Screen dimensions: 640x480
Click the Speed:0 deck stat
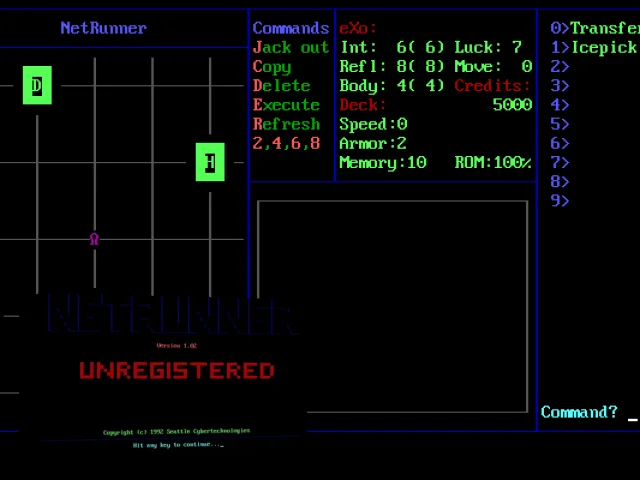click(x=373, y=124)
